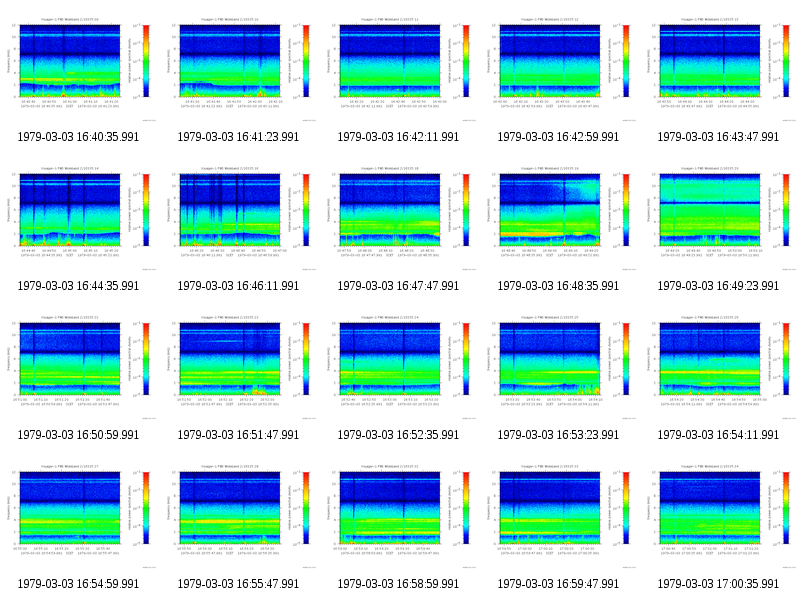Click the caption 1979-03-03 16:42:59.991
Image resolution: width=800 pixels, height=596 pixels.
pyautogui.click(x=558, y=137)
